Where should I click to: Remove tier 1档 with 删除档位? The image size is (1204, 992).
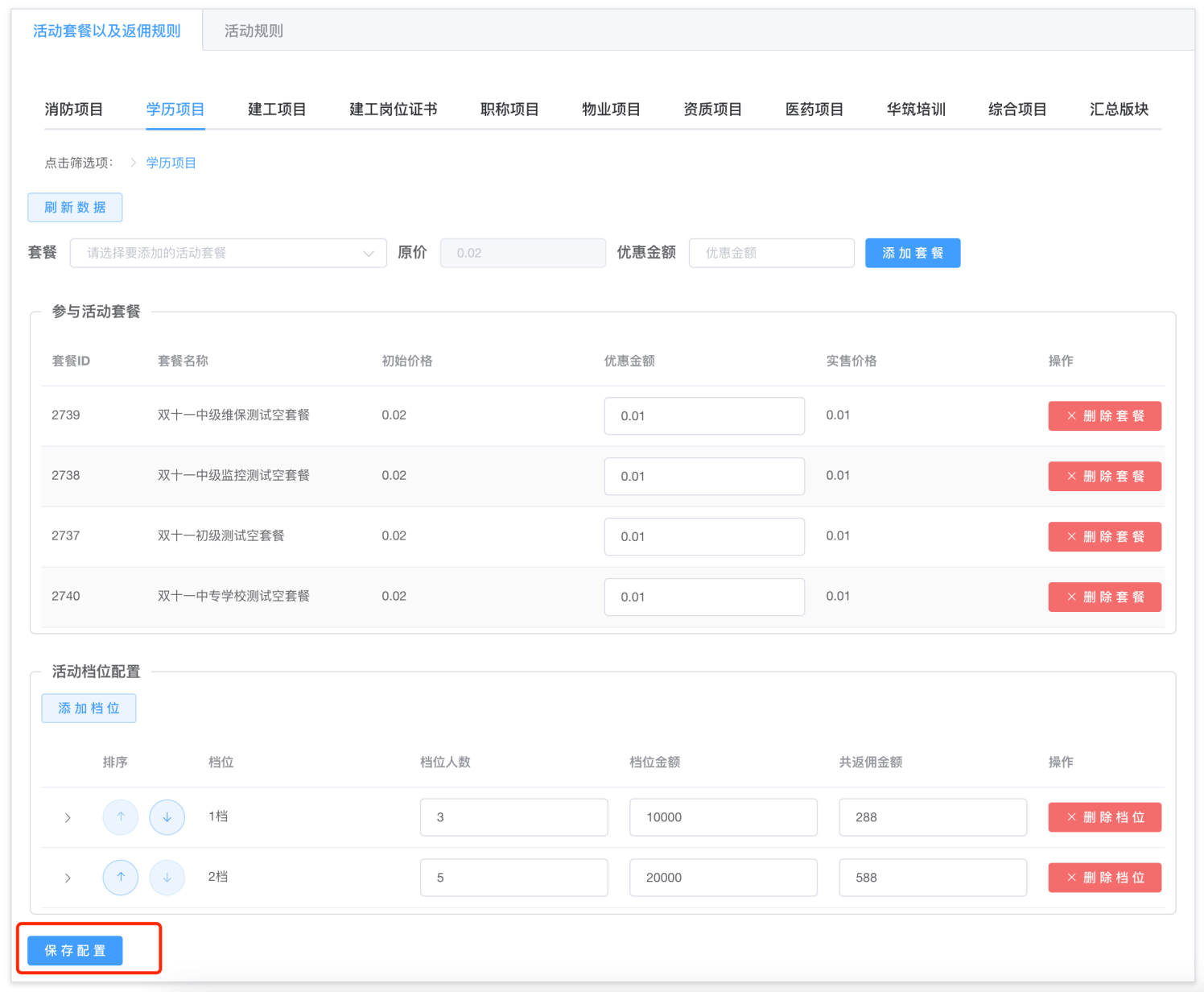(1104, 817)
